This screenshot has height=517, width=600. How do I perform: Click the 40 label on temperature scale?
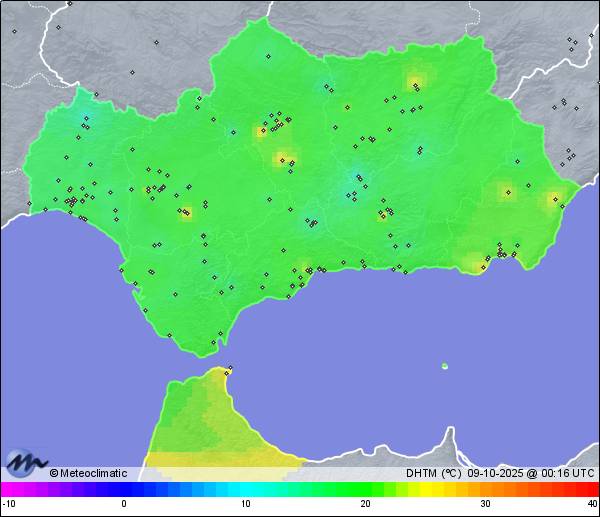click(592, 504)
